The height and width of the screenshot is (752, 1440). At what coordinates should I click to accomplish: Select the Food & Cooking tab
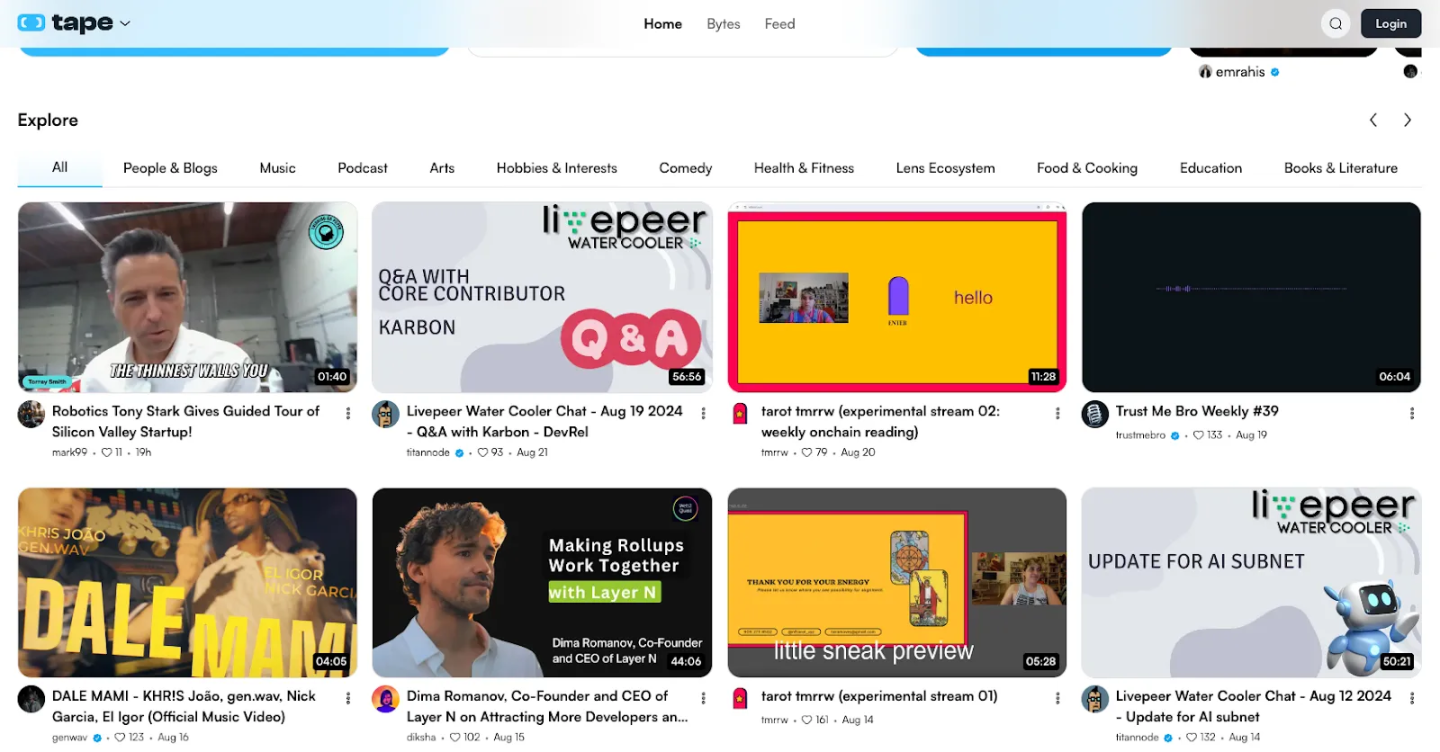pos(1087,168)
